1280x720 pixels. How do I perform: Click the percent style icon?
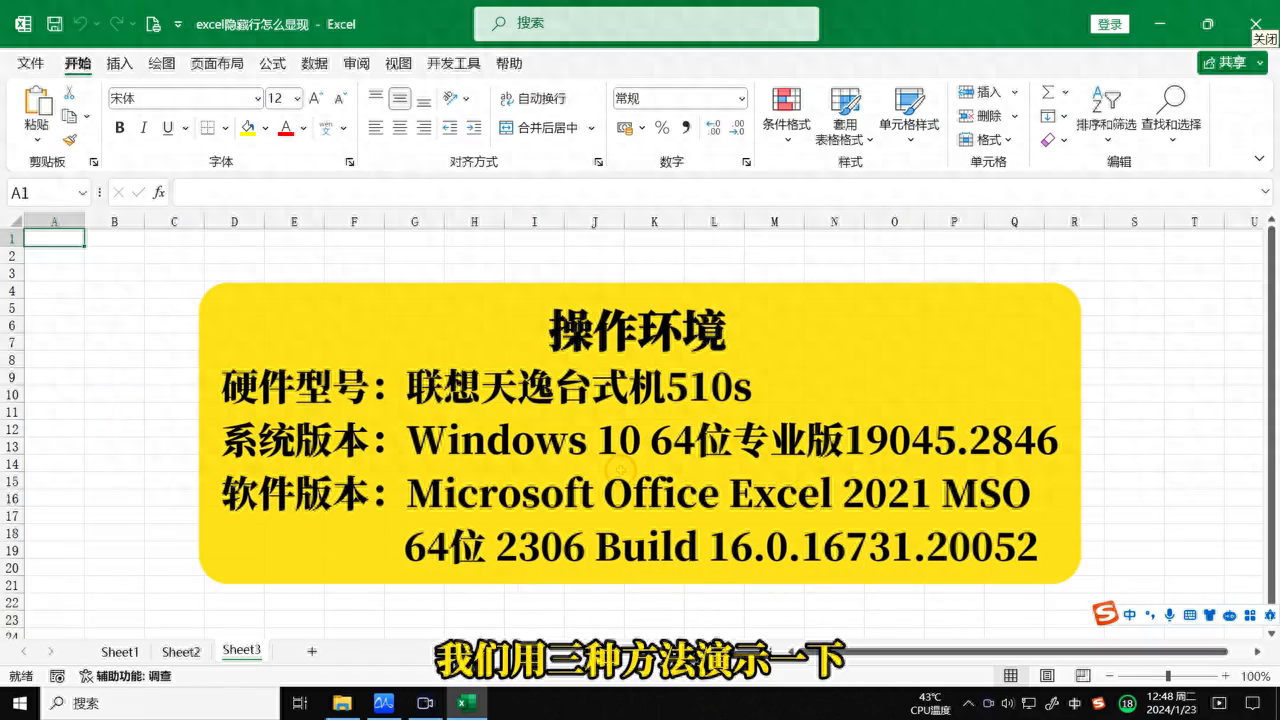point(662,128)
